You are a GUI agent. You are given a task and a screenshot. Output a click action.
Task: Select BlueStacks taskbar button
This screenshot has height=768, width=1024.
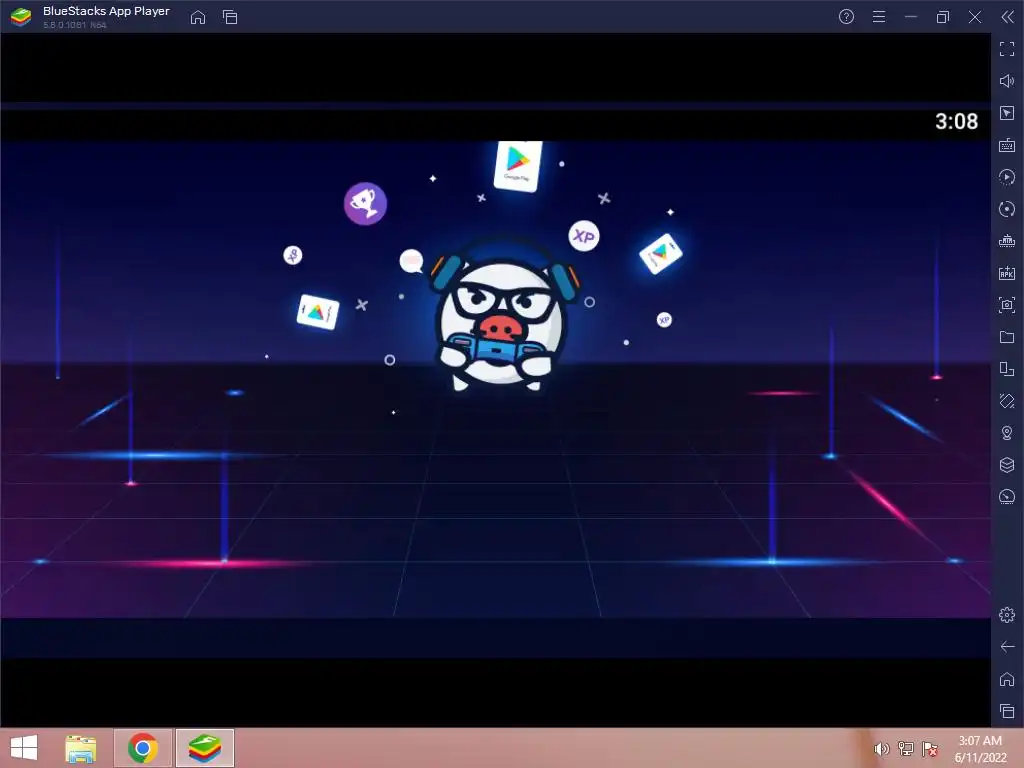(204, 748)
